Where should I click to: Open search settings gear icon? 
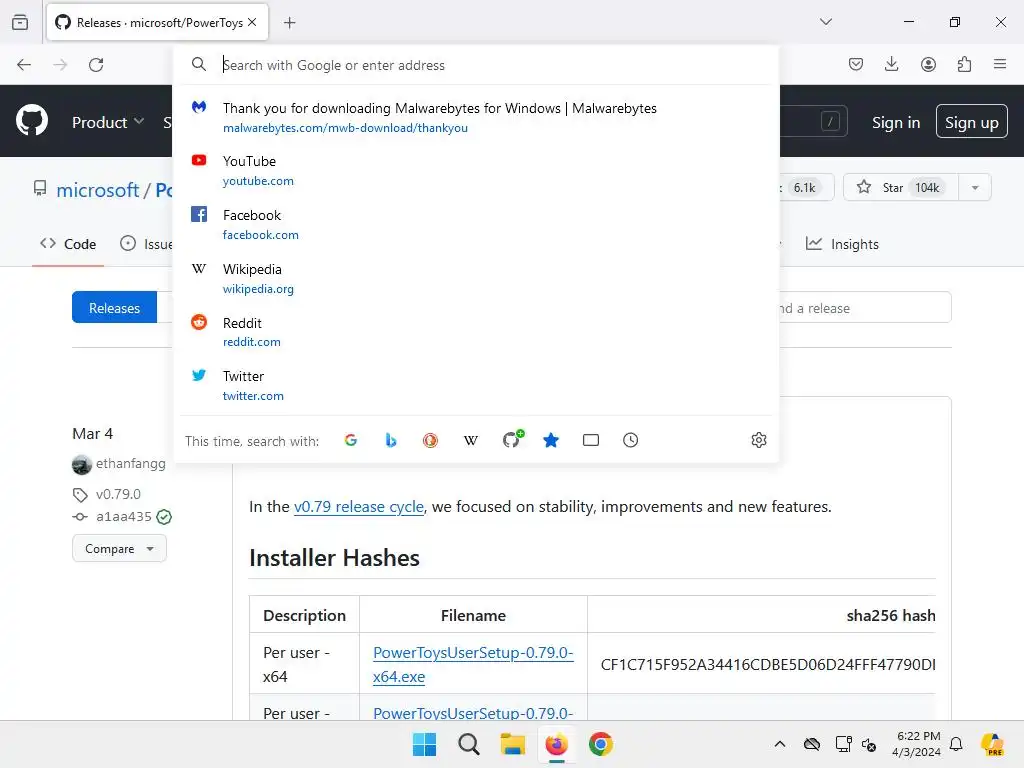[x=758, y=440]
